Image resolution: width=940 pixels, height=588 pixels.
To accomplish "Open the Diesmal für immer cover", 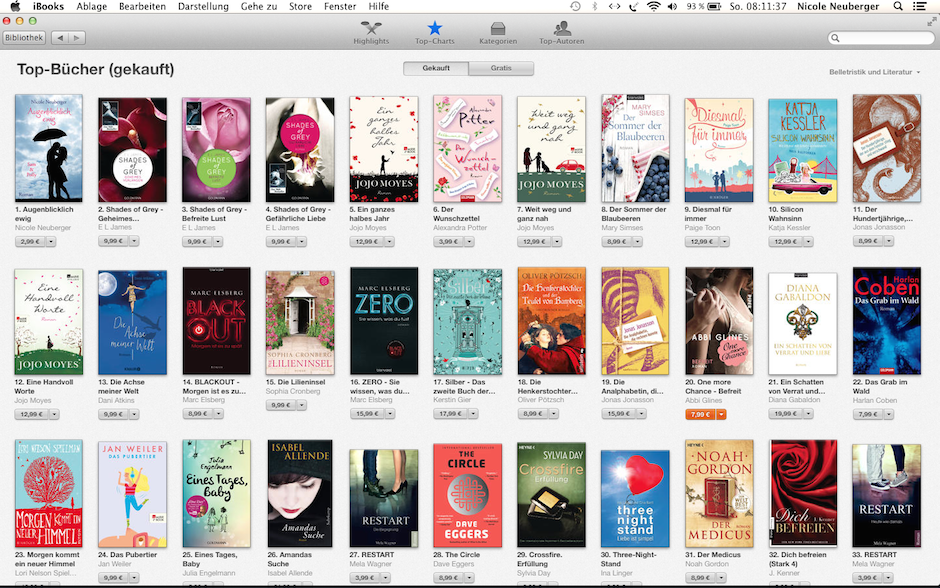I will tap(719, 150).
